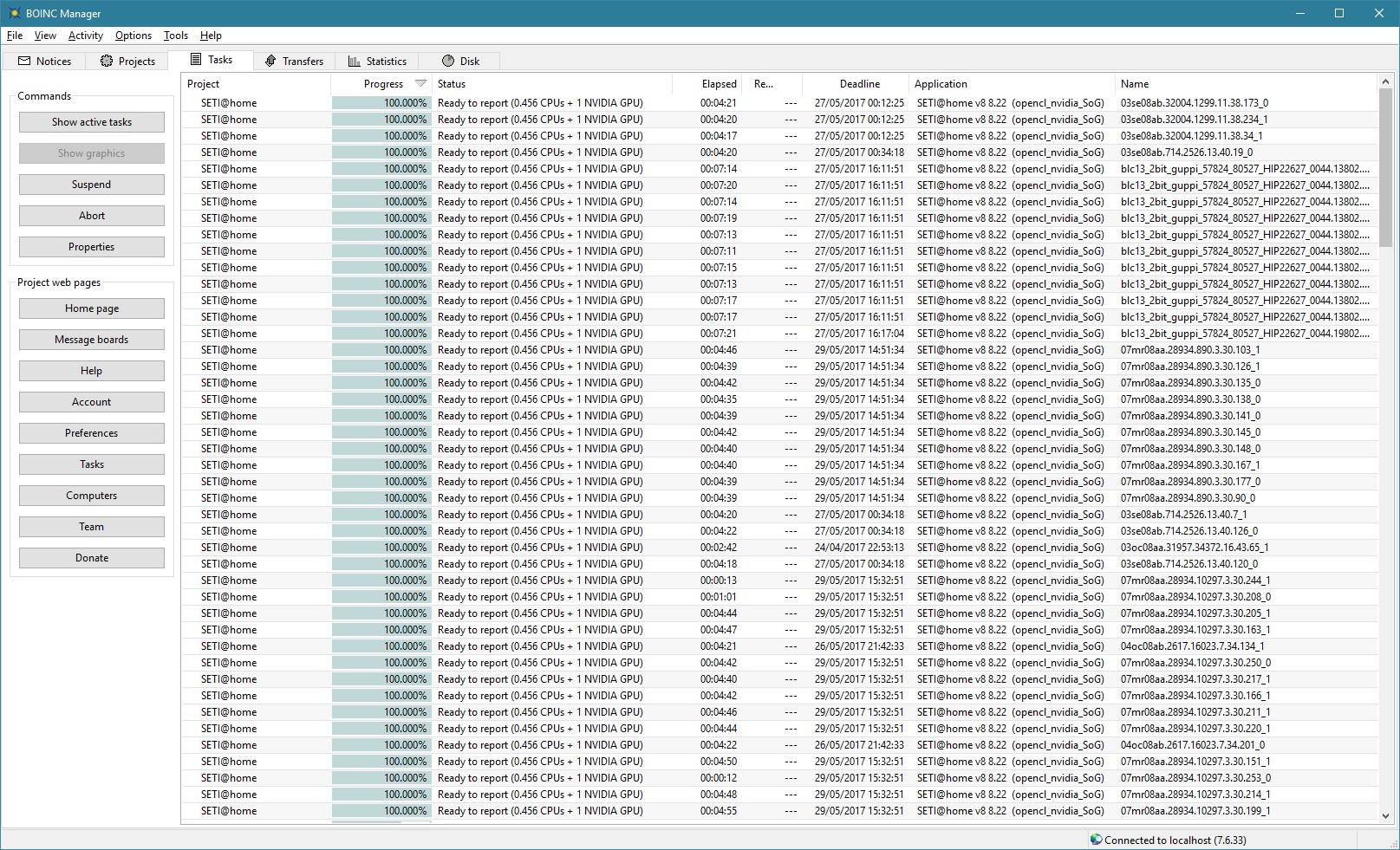The image size is (1400, 850).
Task: Click Show active tasks button
Action: (92, 122)
